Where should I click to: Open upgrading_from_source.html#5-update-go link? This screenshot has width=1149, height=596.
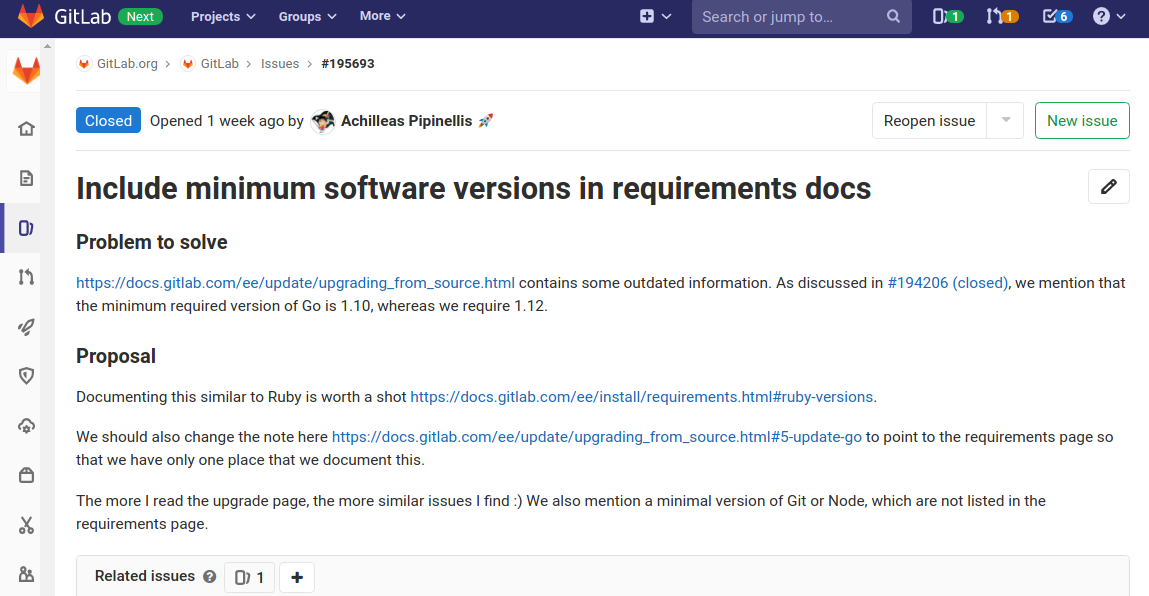[x=596, y=437]
